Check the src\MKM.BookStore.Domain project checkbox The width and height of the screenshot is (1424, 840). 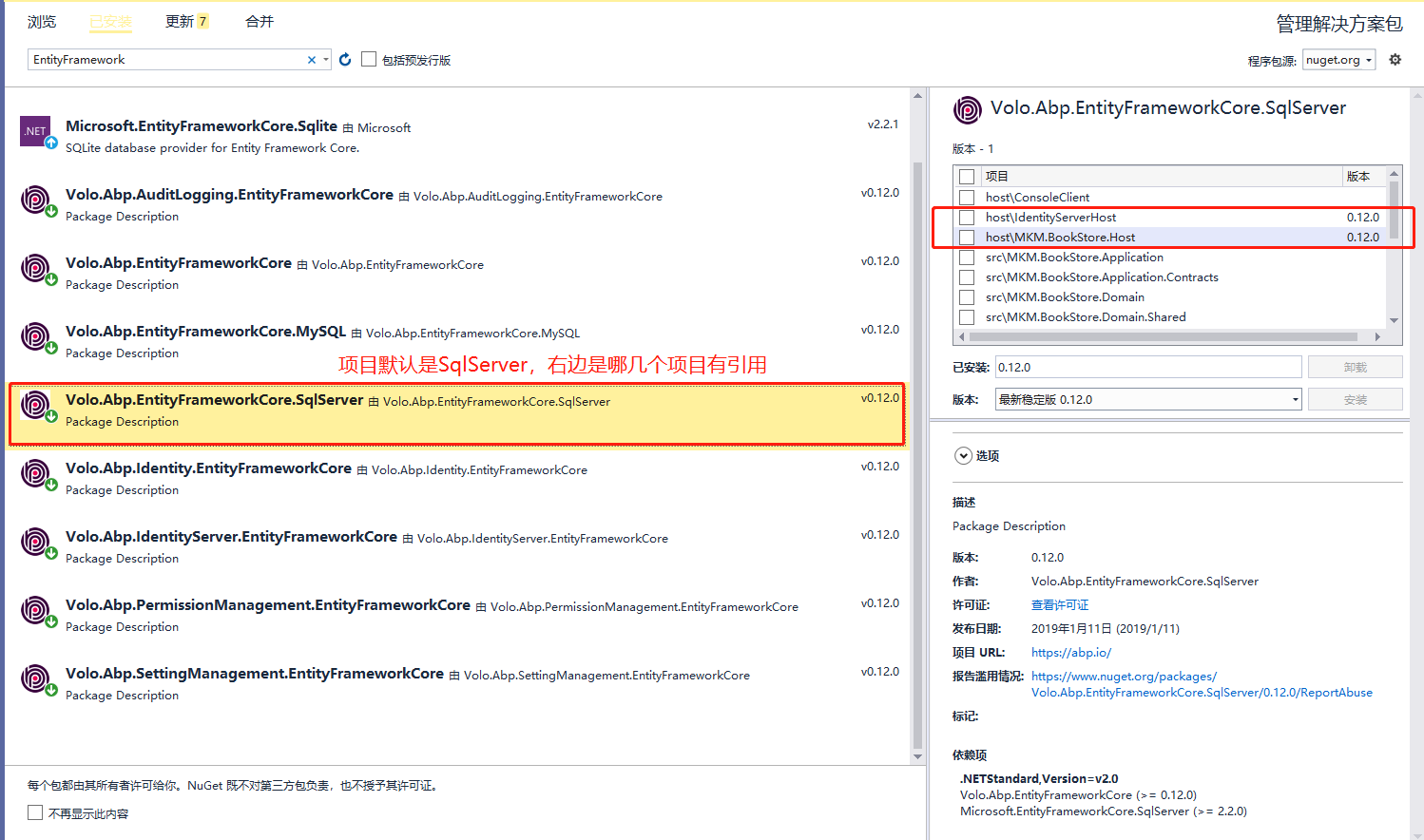(967, 297)
